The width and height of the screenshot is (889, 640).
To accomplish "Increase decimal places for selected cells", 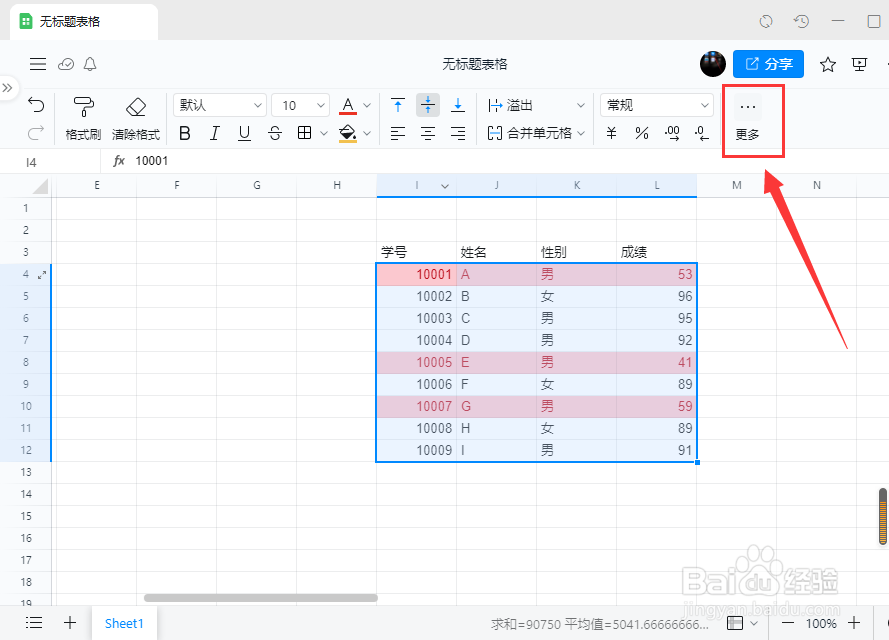I will tap(672, 132).
